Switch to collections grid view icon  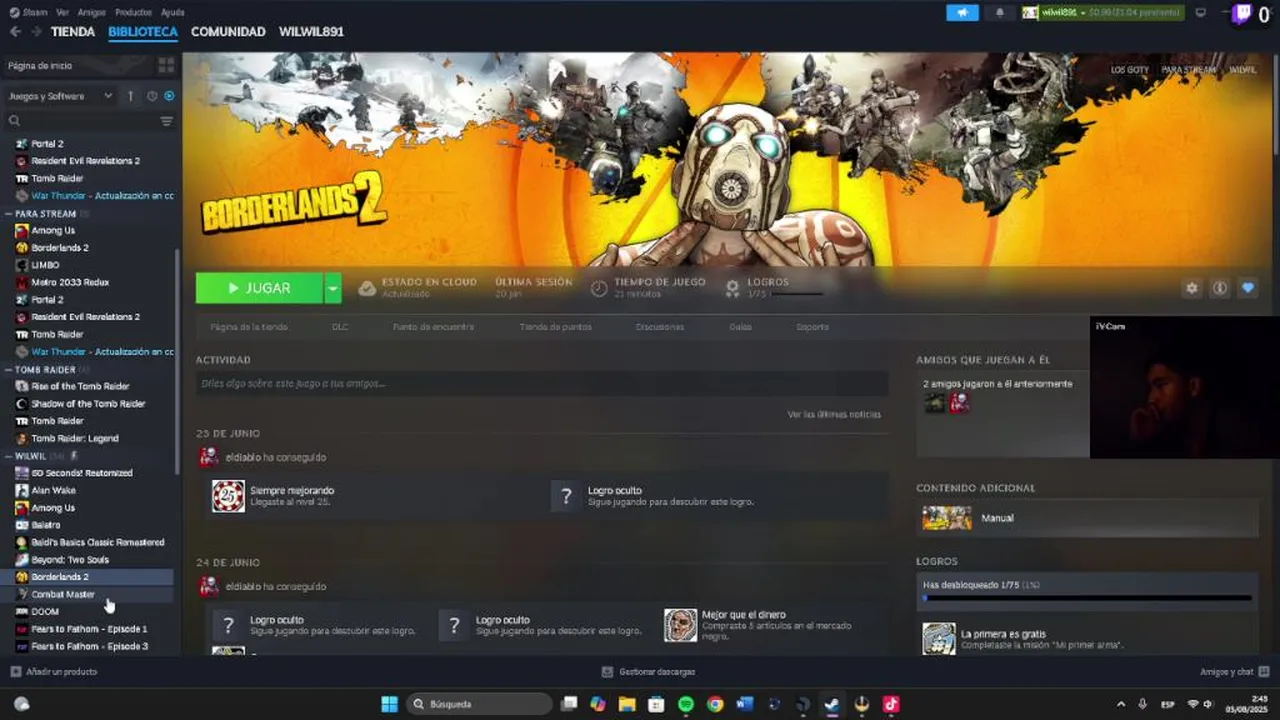[x=166, y=65]
